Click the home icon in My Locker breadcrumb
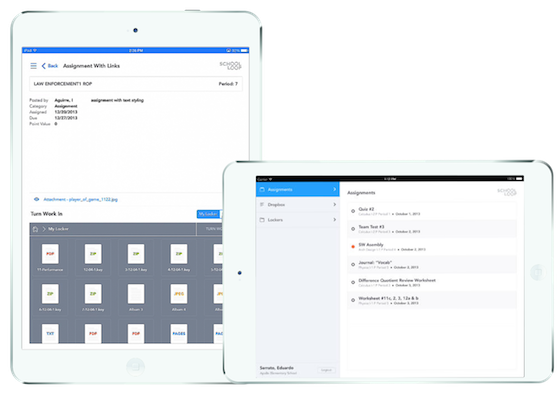 [35, 229]
